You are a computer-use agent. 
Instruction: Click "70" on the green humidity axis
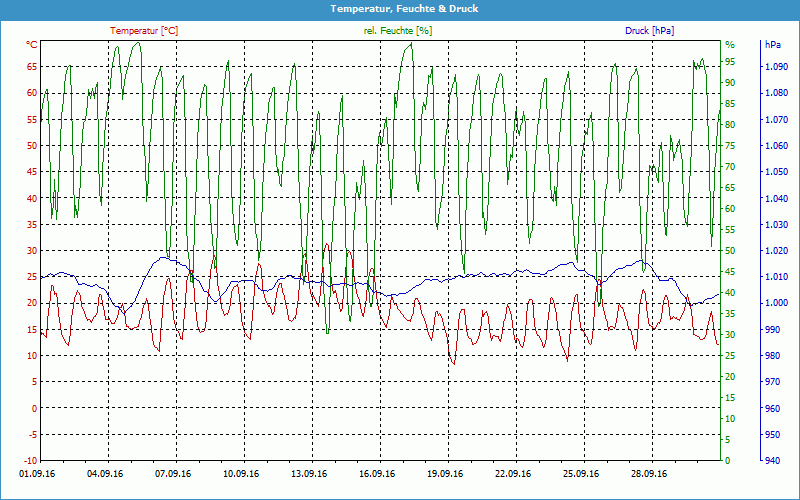pos(730,166)
